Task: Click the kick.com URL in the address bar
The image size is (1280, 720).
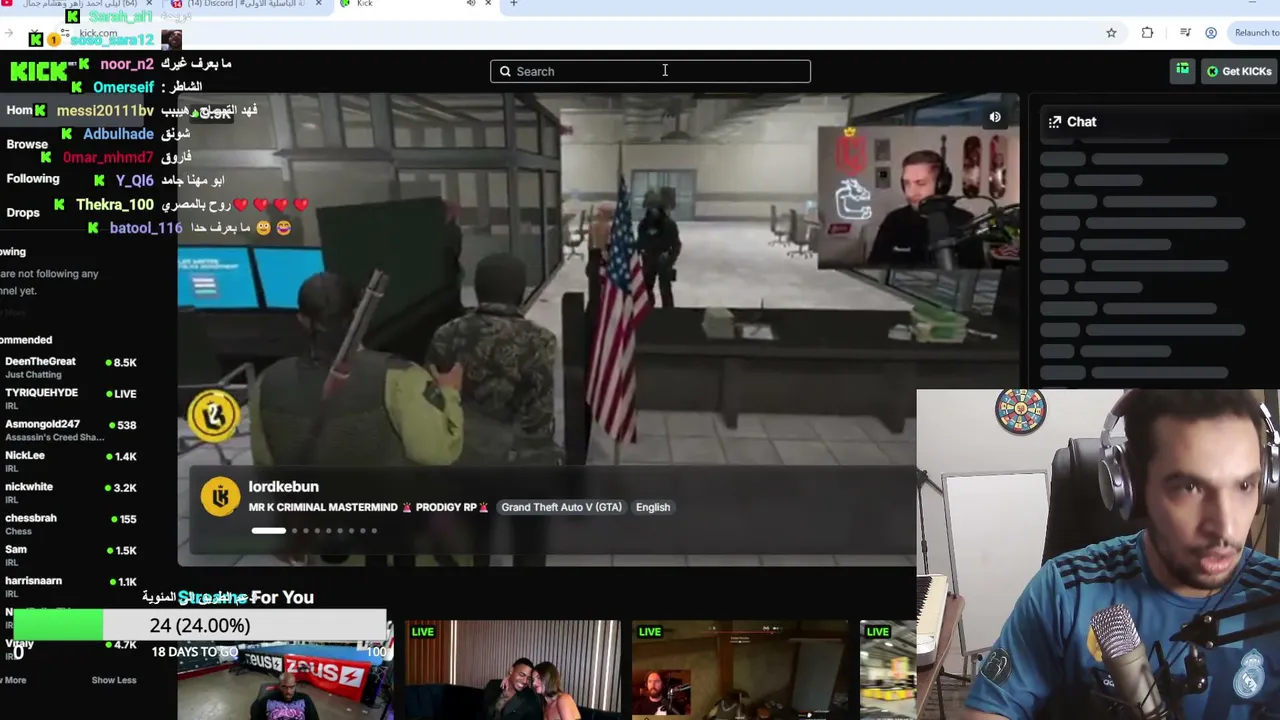Action: [x=98, y=33]
